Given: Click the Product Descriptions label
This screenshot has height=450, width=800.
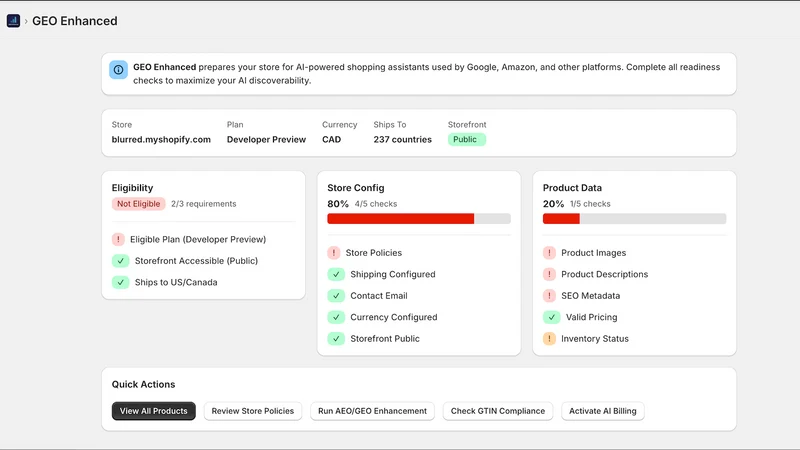Looking at the screenshot, I should click(605, 274).
